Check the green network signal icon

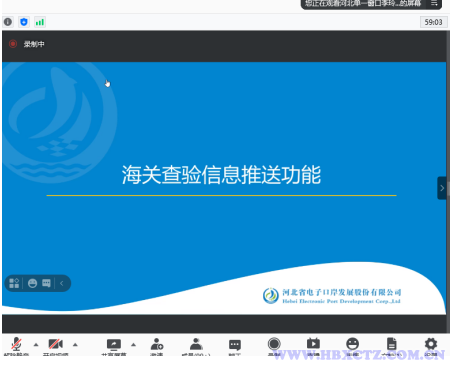(x=40, y=22)
